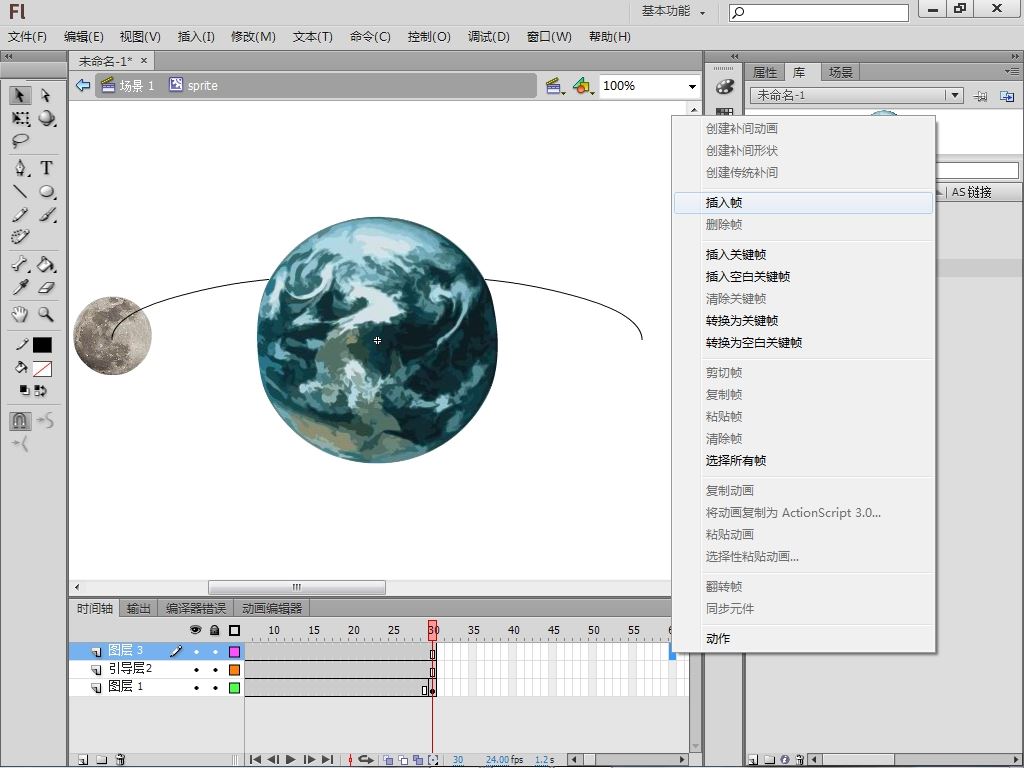Open the 修改(M) menu

coord(253,37)
